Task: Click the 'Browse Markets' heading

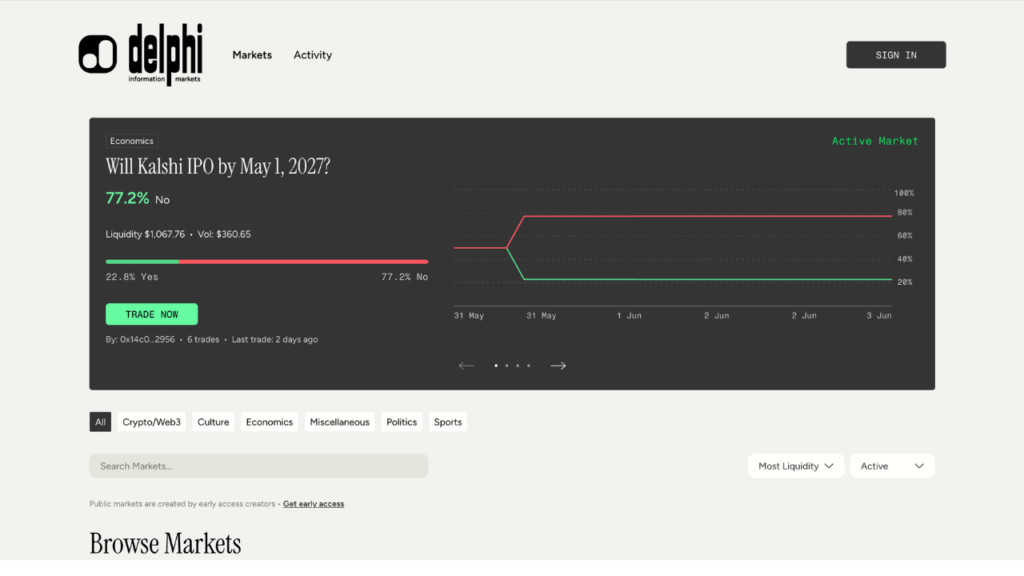Action: pos(165,543)
